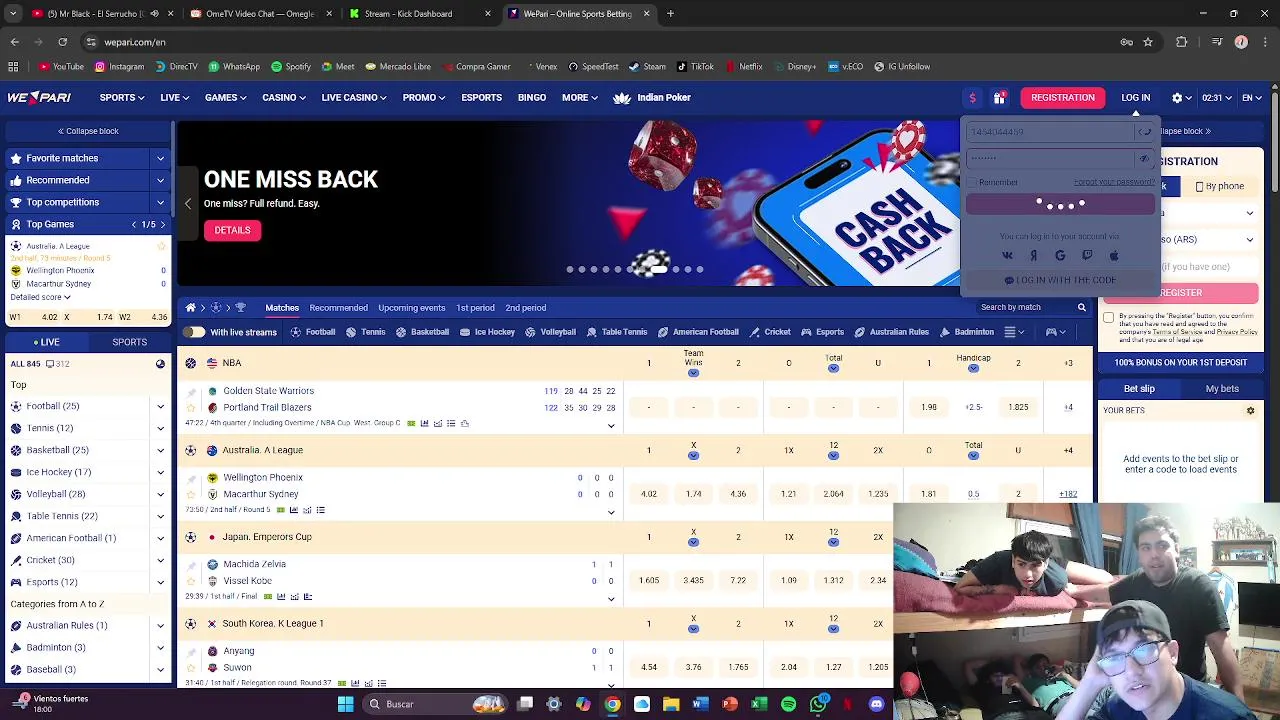This screenshot has height=720, width=1280.
Task: Click the Apple login icon
Action: point(1114,256)
